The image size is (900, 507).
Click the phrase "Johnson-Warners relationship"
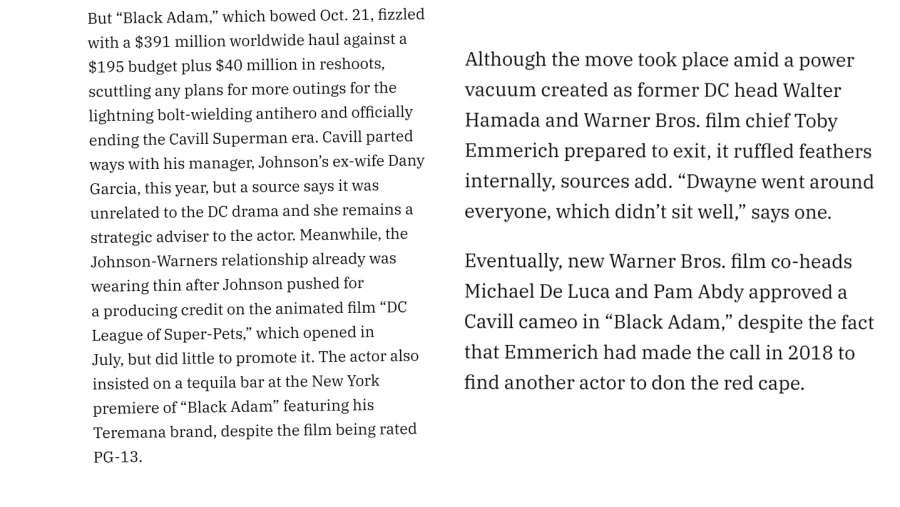pos(199,261)
